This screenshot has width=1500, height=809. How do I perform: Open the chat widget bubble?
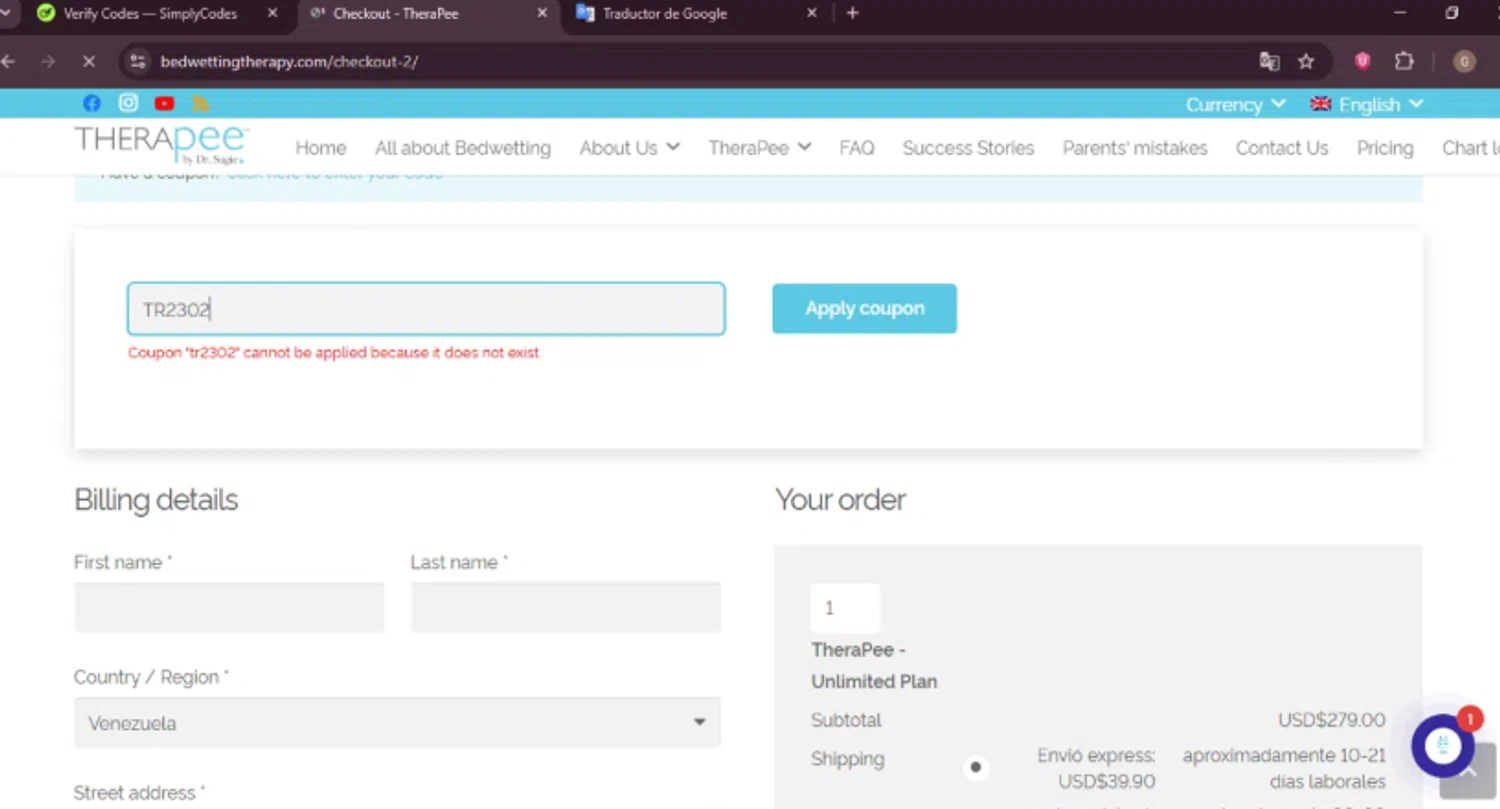click(1442, 745)
